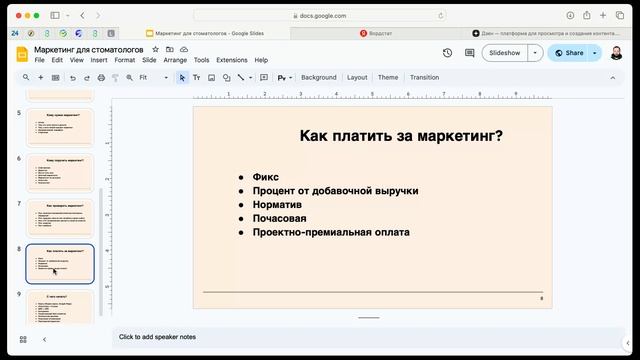640x360 pixels.
Task: Open the Arrange menu
Action: tap(175, 60)
